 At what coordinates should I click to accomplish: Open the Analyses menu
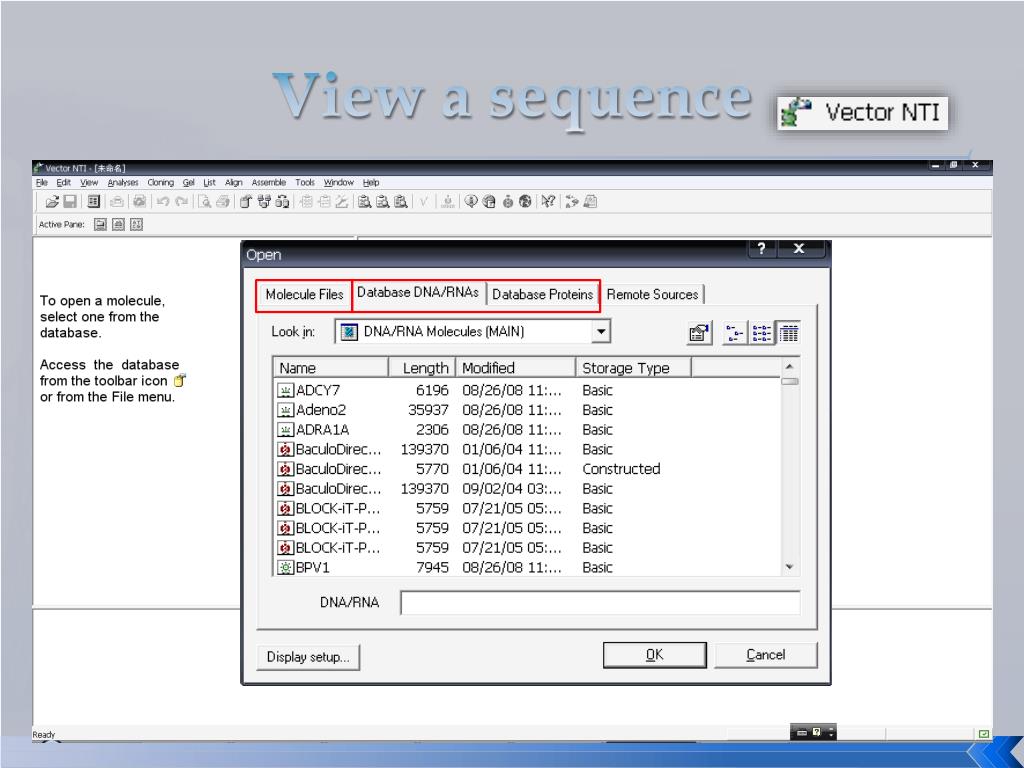tap(123, 183)
